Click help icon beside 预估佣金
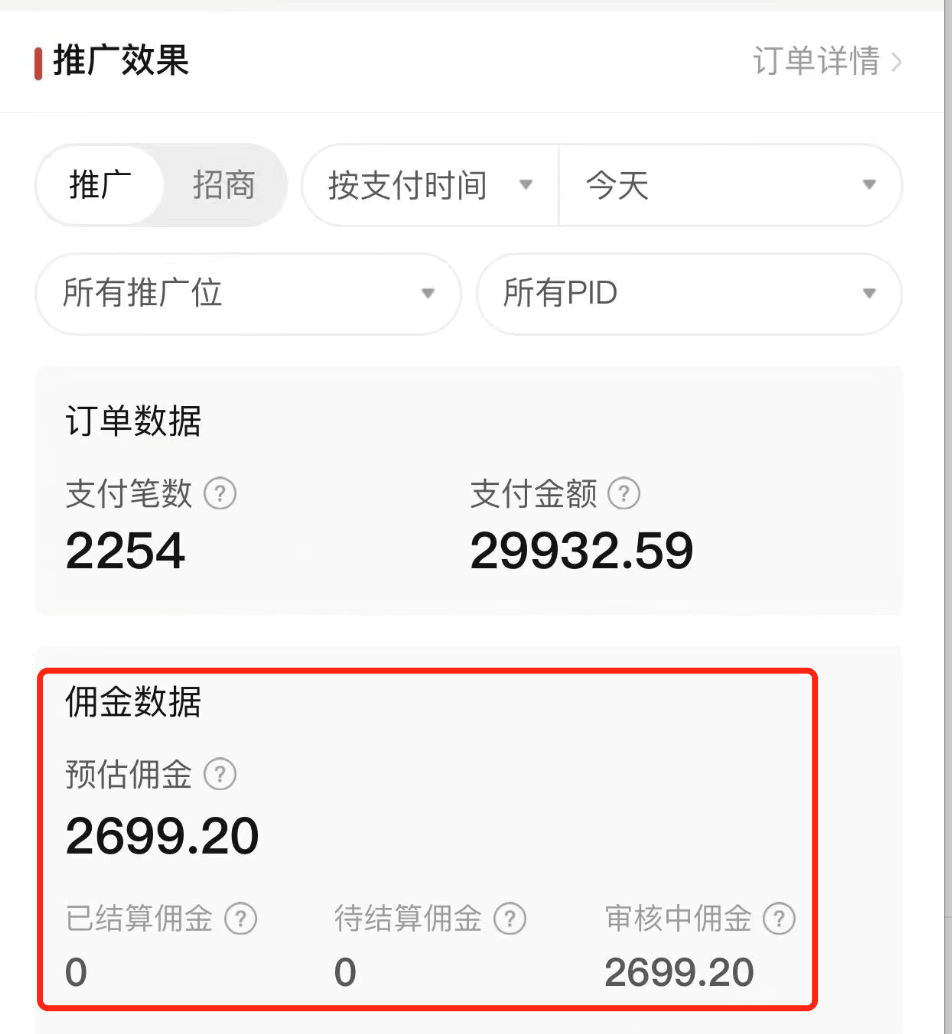The image size is (952, 1034). pyautogui.click(x=220, y=774)
